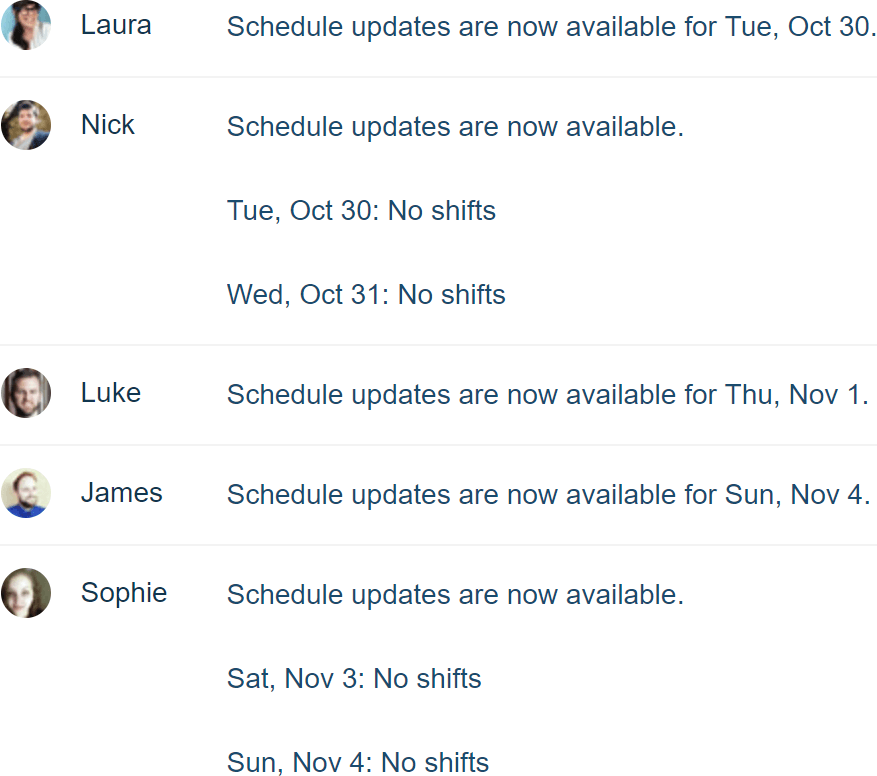Click Nick's Wed, Oct 31 No shifts line

coord(366,295)
